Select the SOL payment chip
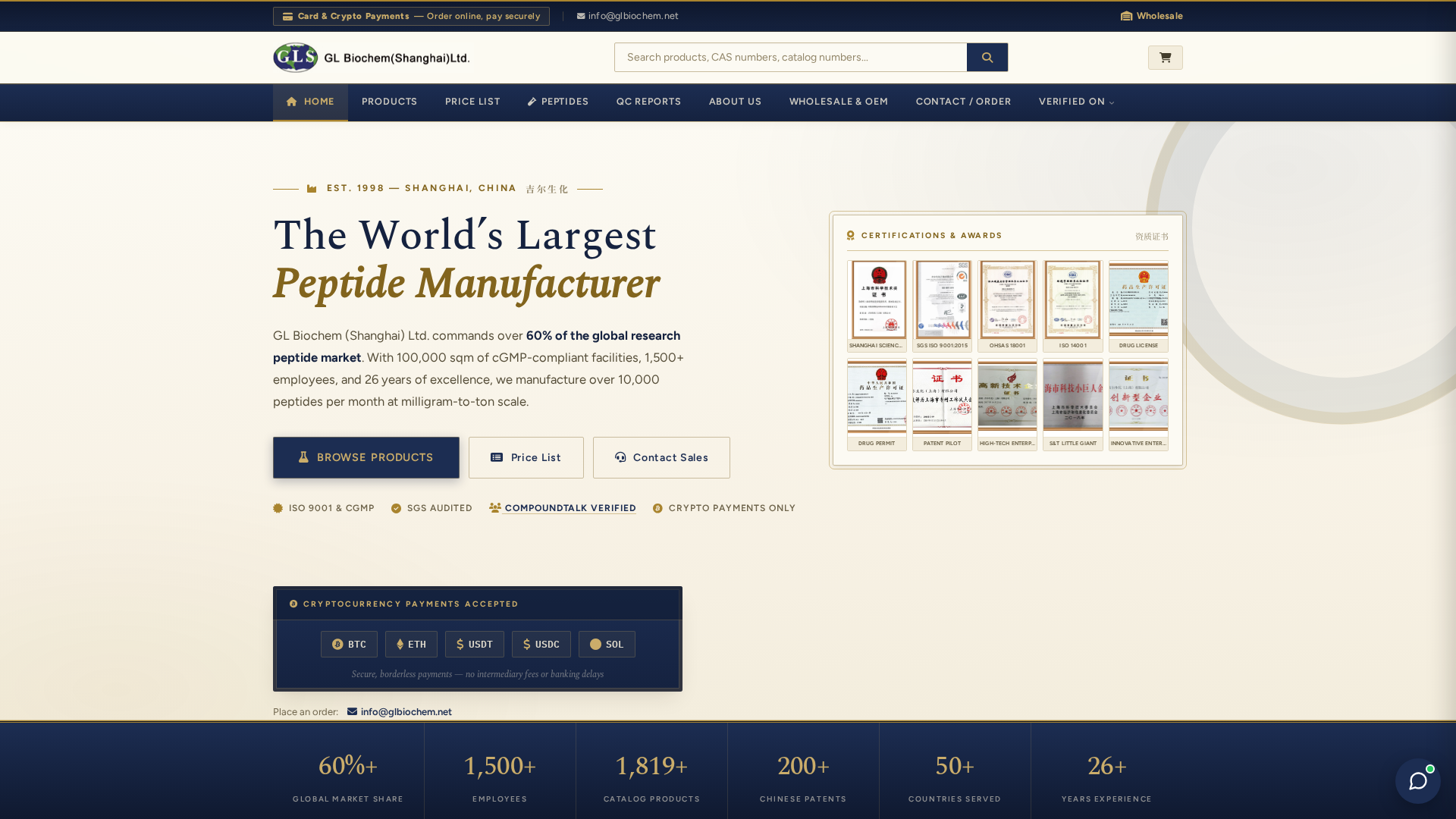The width and height of the screenshot is (1456, 819). click(607, 645)
